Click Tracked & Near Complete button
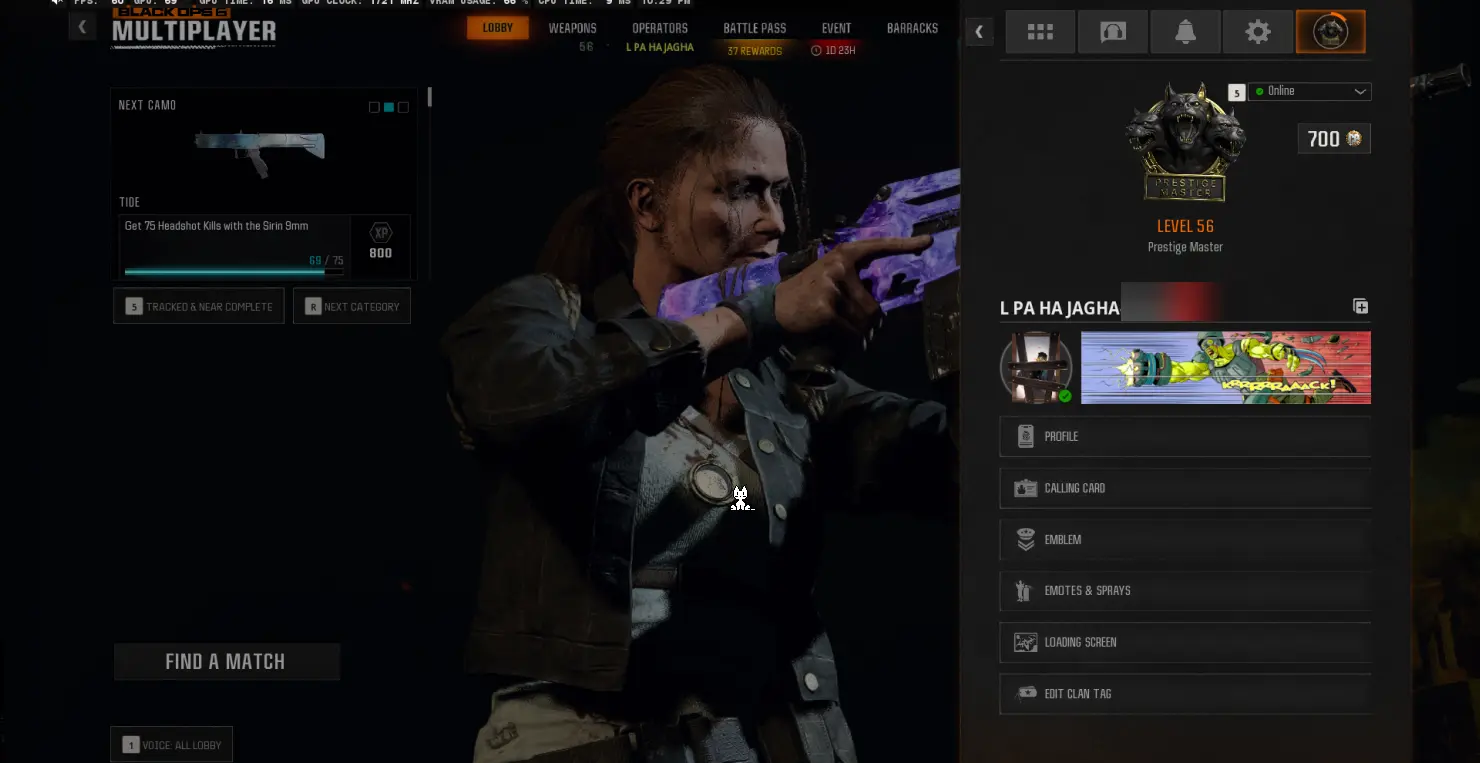Image resolution: width=1480 pixels, height=763 pixels. (x=199, y=306)
